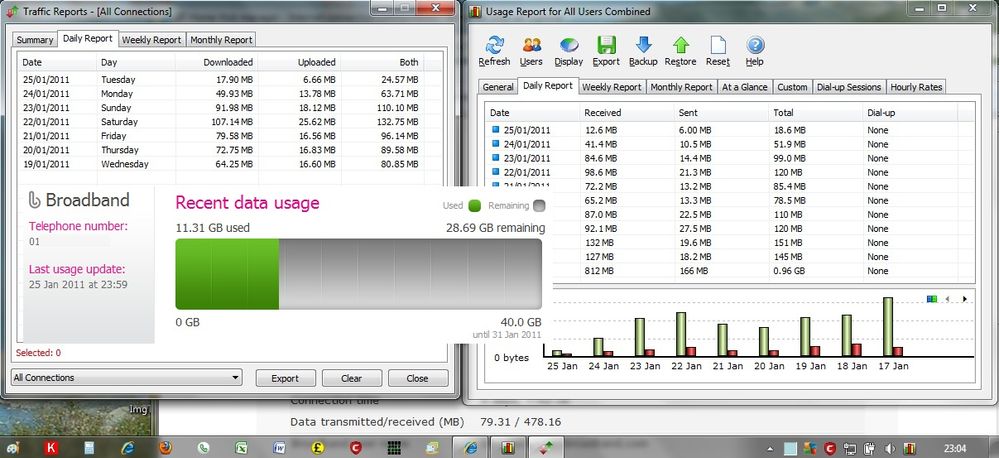This screenshot has width=999, height=458.
Task: Sort by the Received column header
Action: click(x=627, y=113)
